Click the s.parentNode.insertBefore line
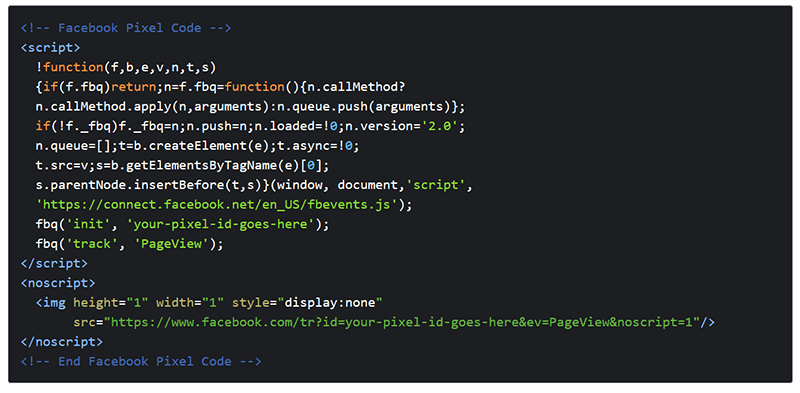Viewport: 800px width, 393px height. pos(255,185)
